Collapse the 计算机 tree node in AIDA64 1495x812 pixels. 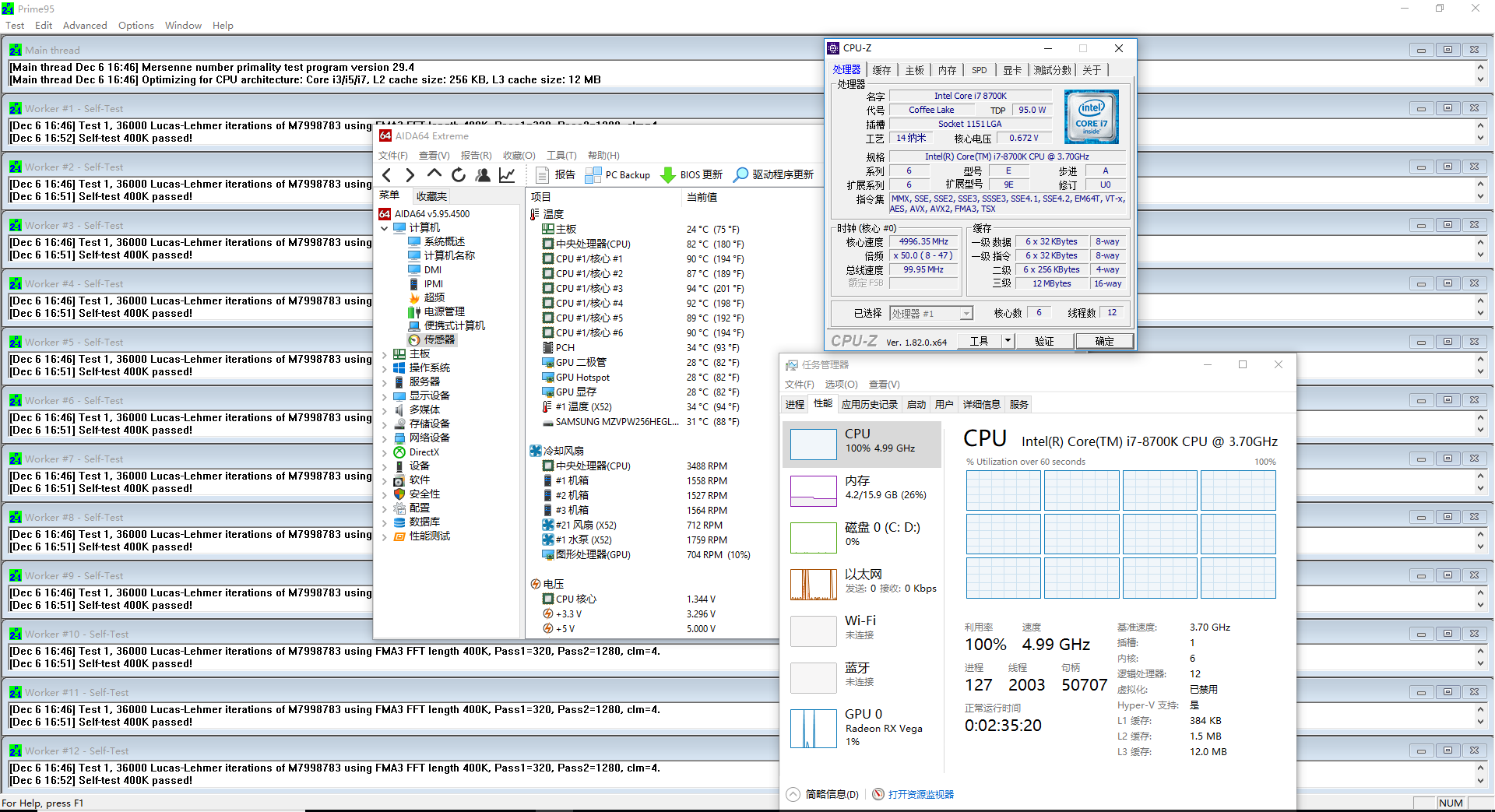click(384, 227)
